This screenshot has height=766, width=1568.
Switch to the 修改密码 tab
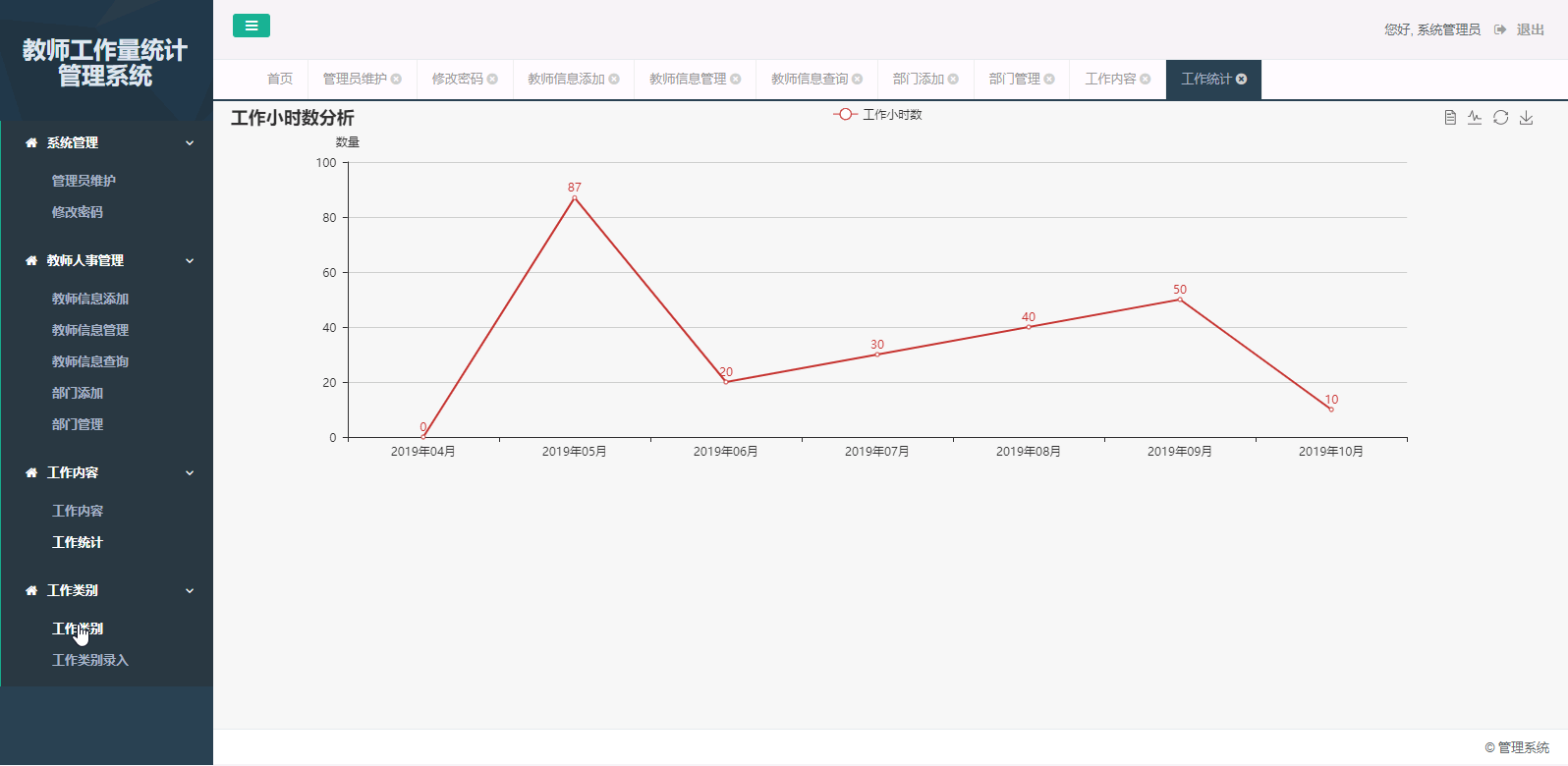coord(458,79)
